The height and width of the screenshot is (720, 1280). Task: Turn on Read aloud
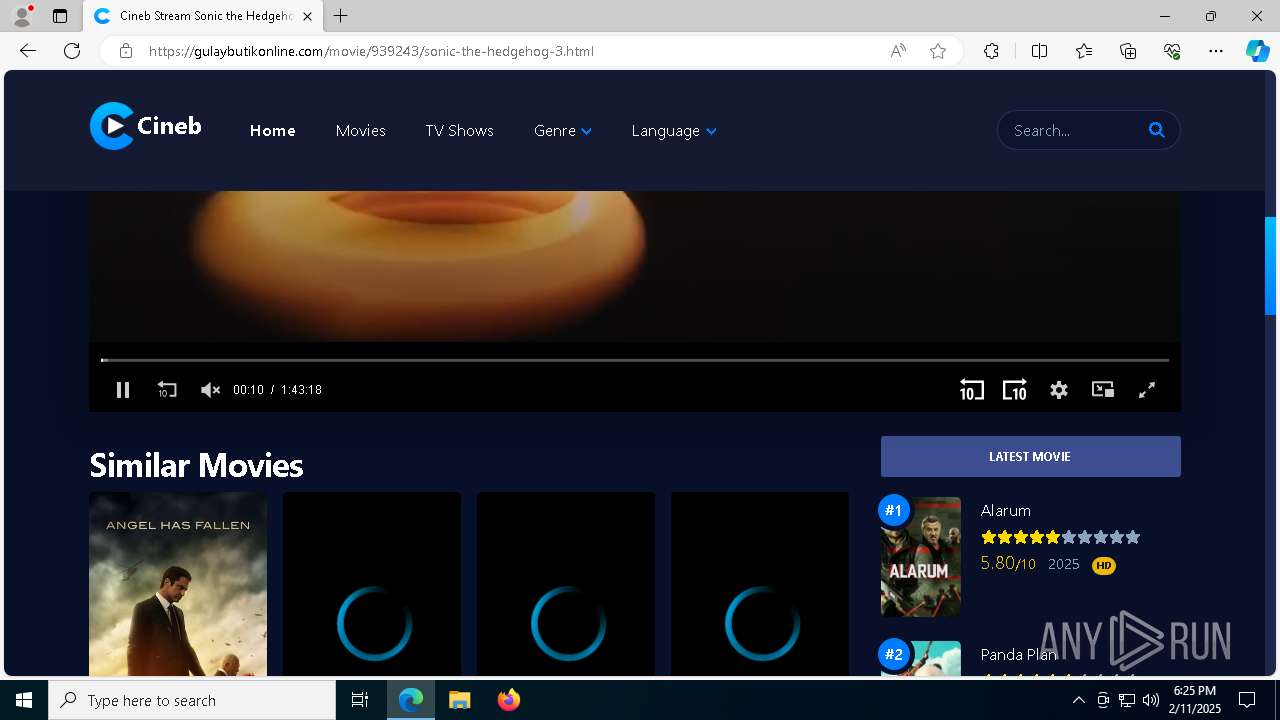pos(898,51)
